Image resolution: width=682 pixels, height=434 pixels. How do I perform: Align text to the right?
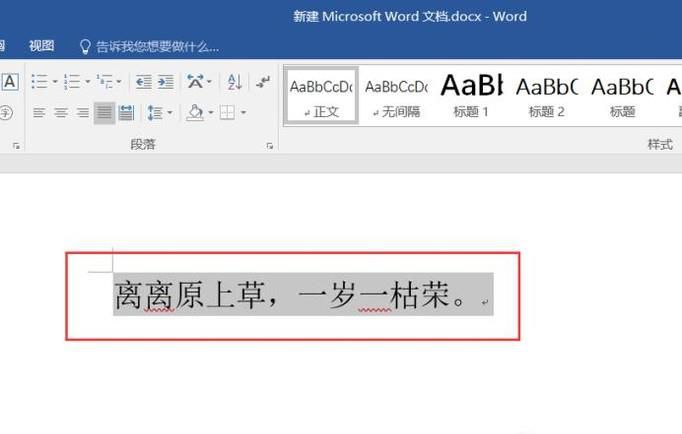pos(83,113)
